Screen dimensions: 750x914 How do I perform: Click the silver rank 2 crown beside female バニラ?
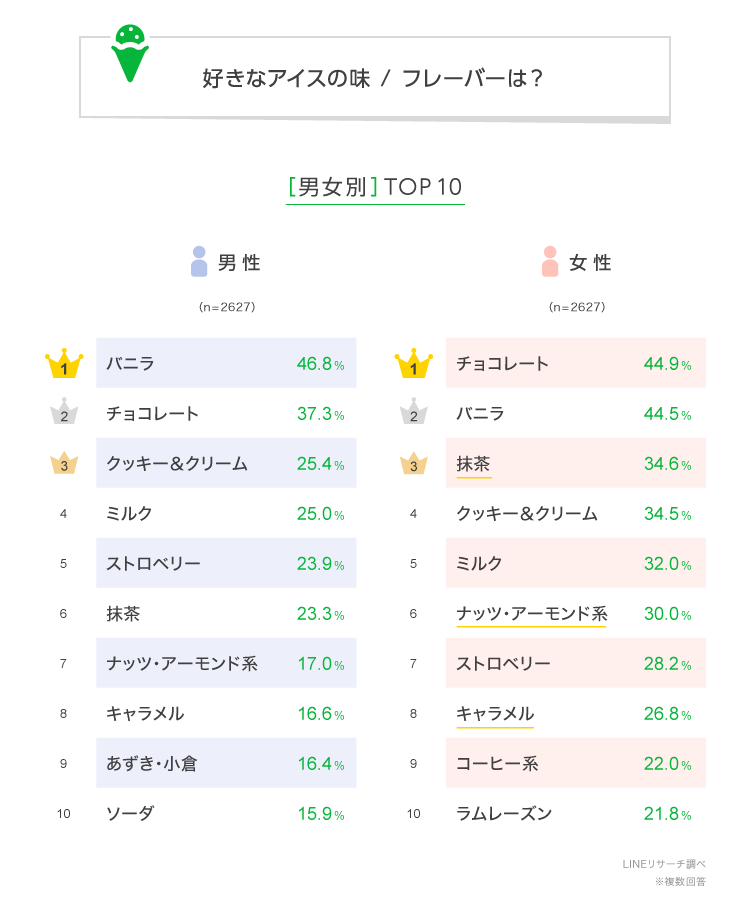click(413, 413)
